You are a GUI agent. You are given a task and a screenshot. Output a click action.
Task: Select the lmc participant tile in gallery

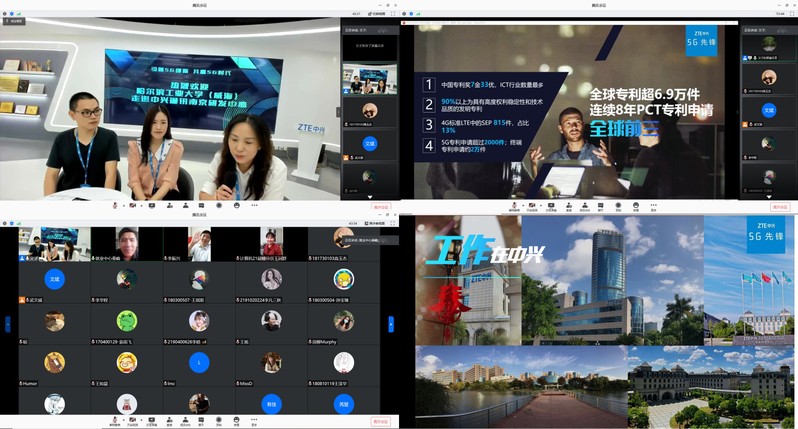point(199,366)
